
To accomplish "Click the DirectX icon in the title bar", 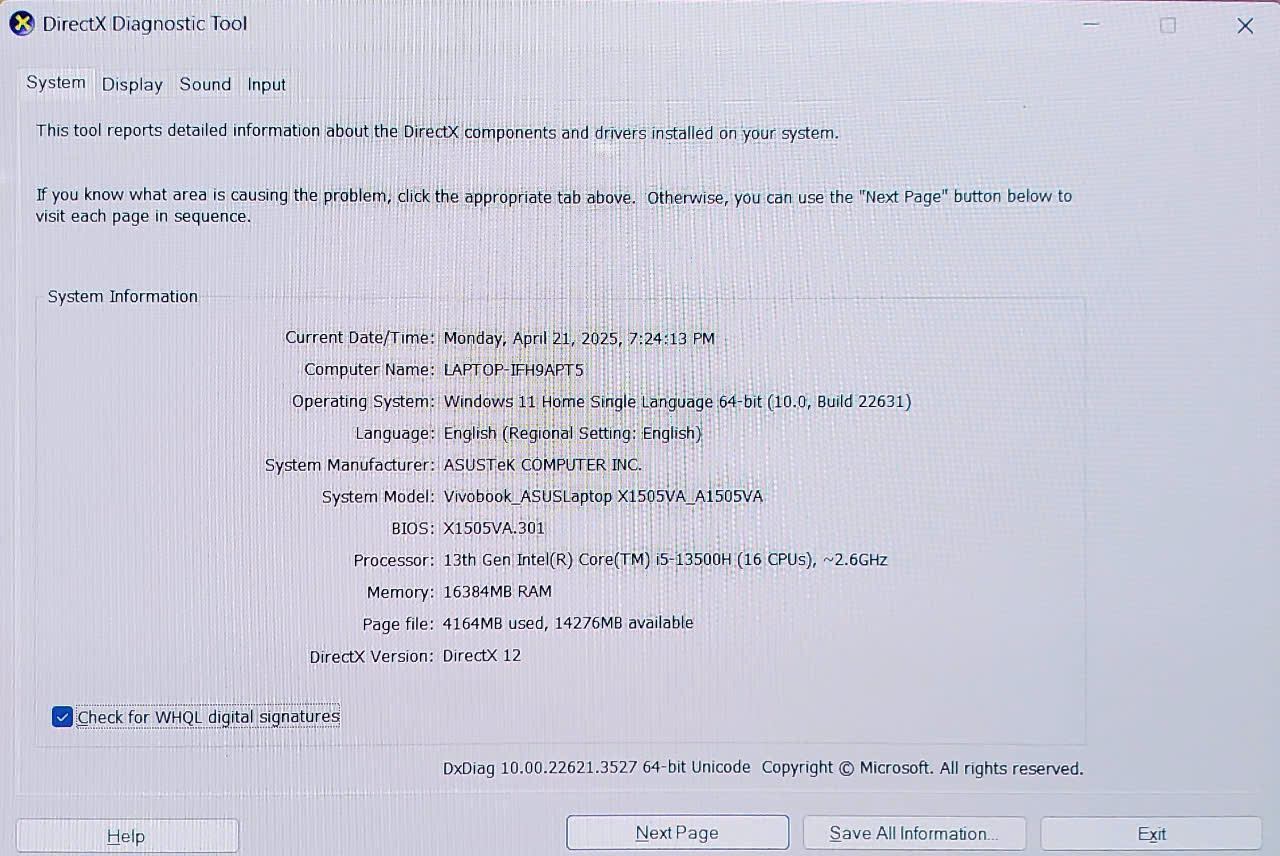I will (22, 24).
